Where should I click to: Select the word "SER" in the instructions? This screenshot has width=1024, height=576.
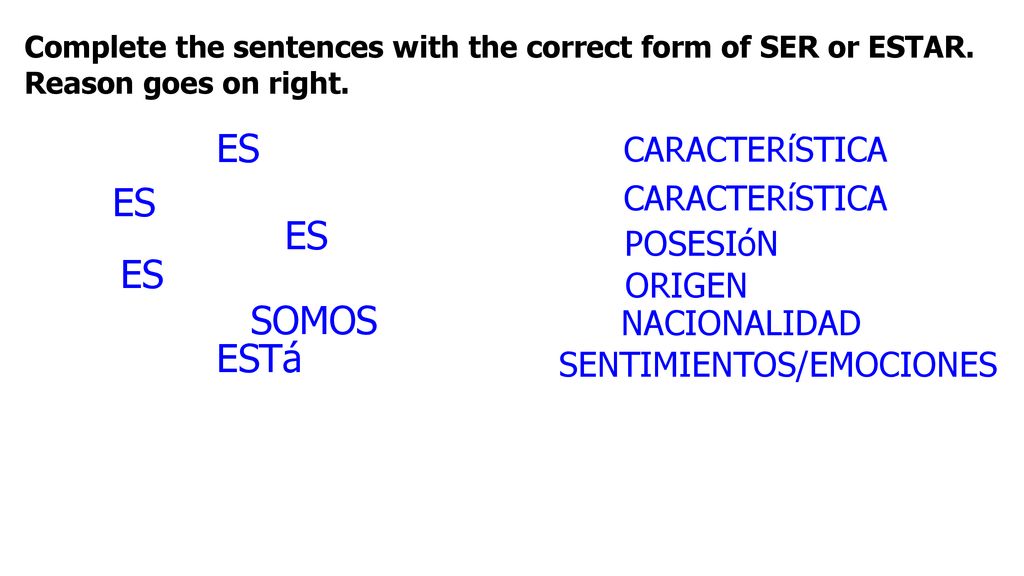(789, 47)
